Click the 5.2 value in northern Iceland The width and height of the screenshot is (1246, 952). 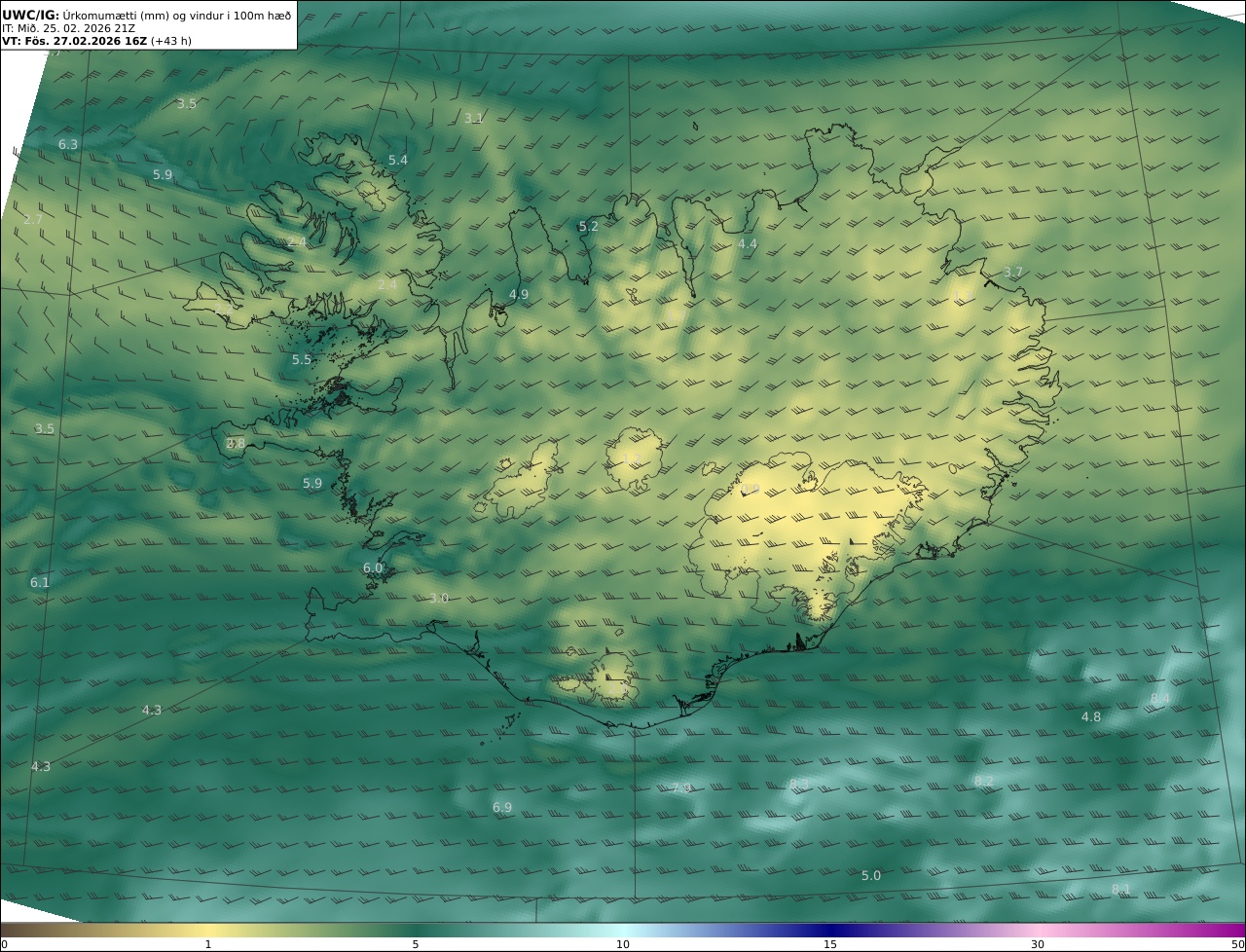pyautogui.click(x=589, y=226)
